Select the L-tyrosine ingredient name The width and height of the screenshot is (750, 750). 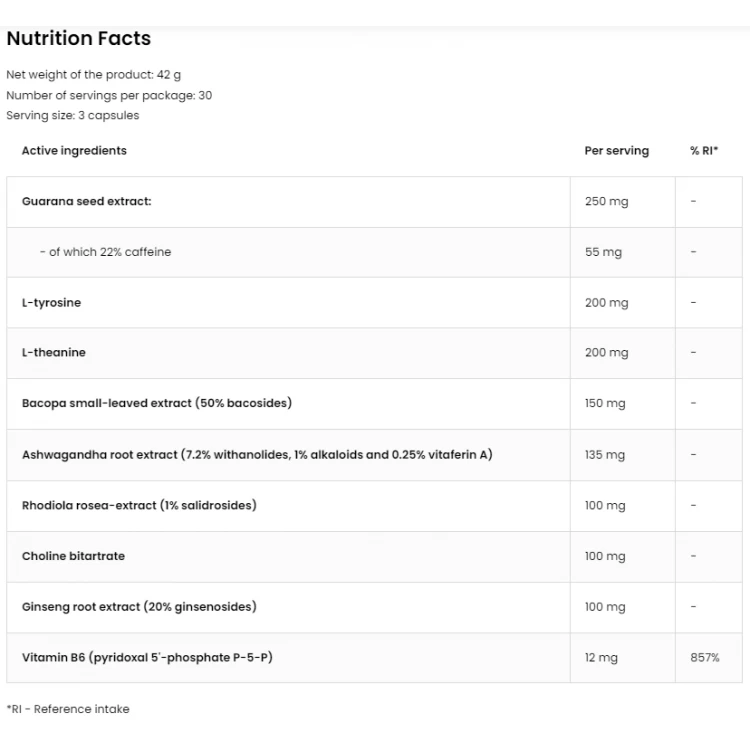pyautogui.click(x=51, y=303)
